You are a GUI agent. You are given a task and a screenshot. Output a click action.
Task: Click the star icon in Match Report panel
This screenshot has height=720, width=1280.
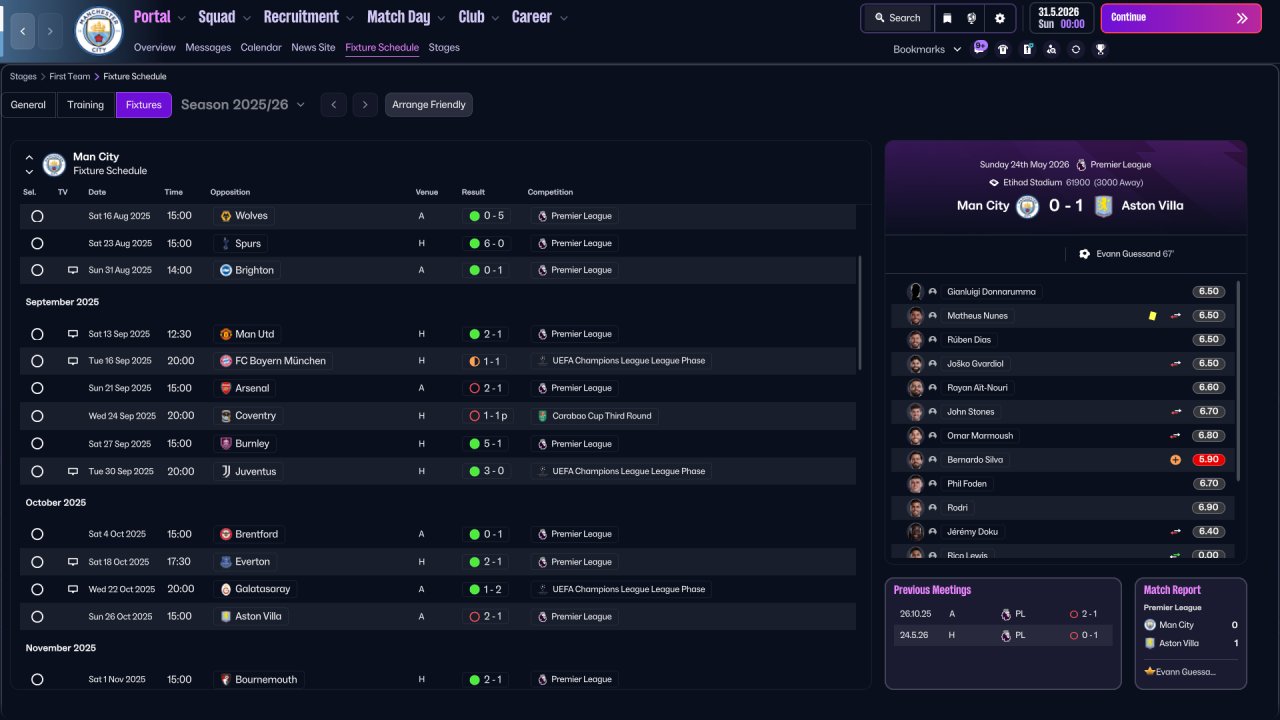[x=1149, y=672]
